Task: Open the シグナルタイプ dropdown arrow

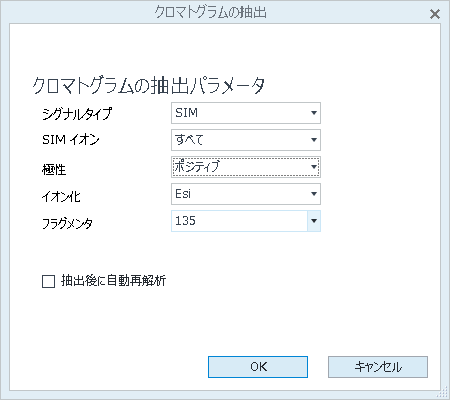Action: pyautogui.click(x=314, y=113)
